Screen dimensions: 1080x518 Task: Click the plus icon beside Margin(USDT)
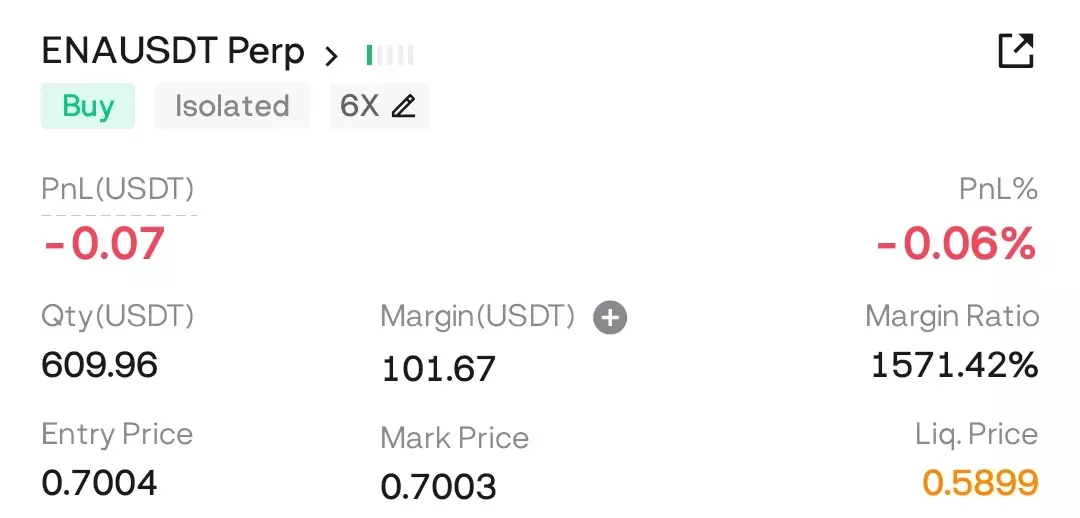pos(610,318)
